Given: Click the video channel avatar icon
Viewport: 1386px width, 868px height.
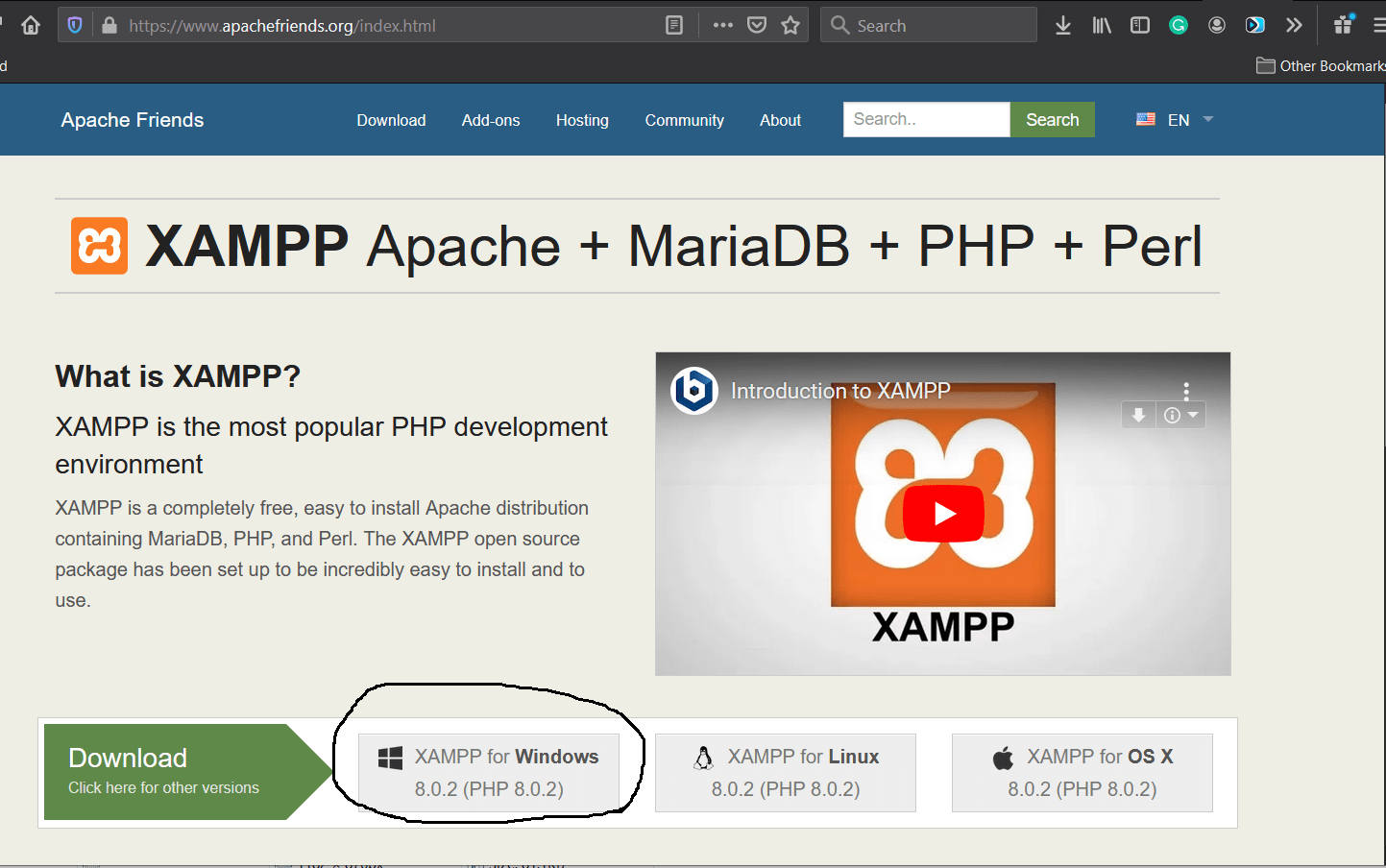Looking at the screenshot, I should coord(694,391).
